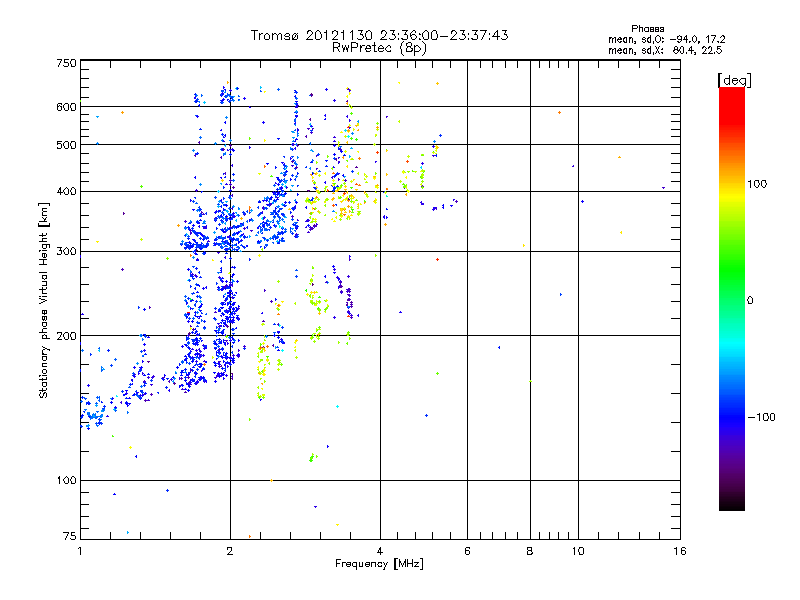Click the x-axis tick '4'
The height and width of the screenshot is (600, 800).
pyautogui.click(x=380, y=551)
